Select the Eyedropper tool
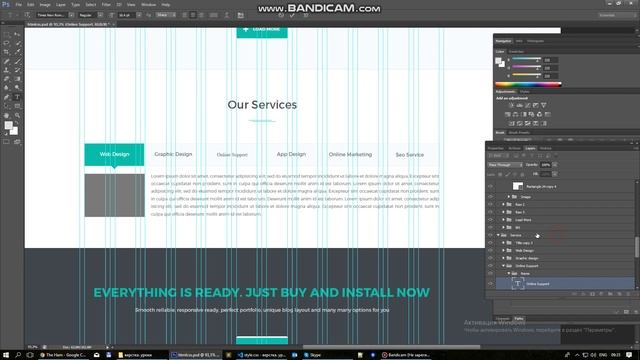640x360 pixels. click(x=17, y=52)
